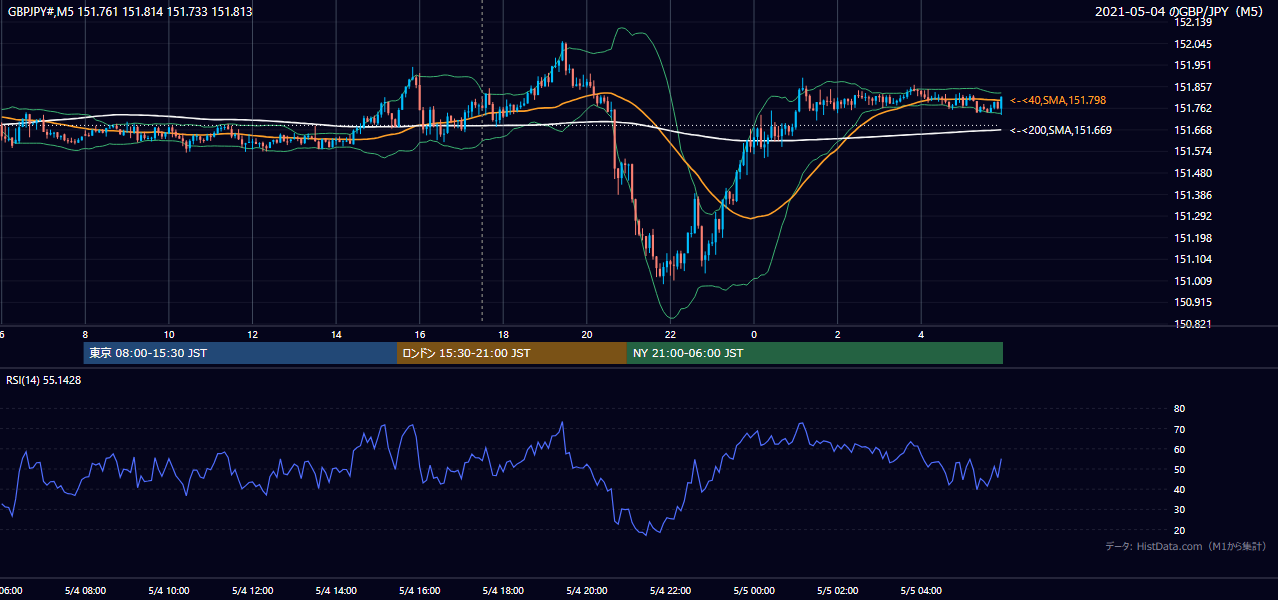Click price scale value 152.139
This screenshot has height=600, width=1278.
point(1192,22)
